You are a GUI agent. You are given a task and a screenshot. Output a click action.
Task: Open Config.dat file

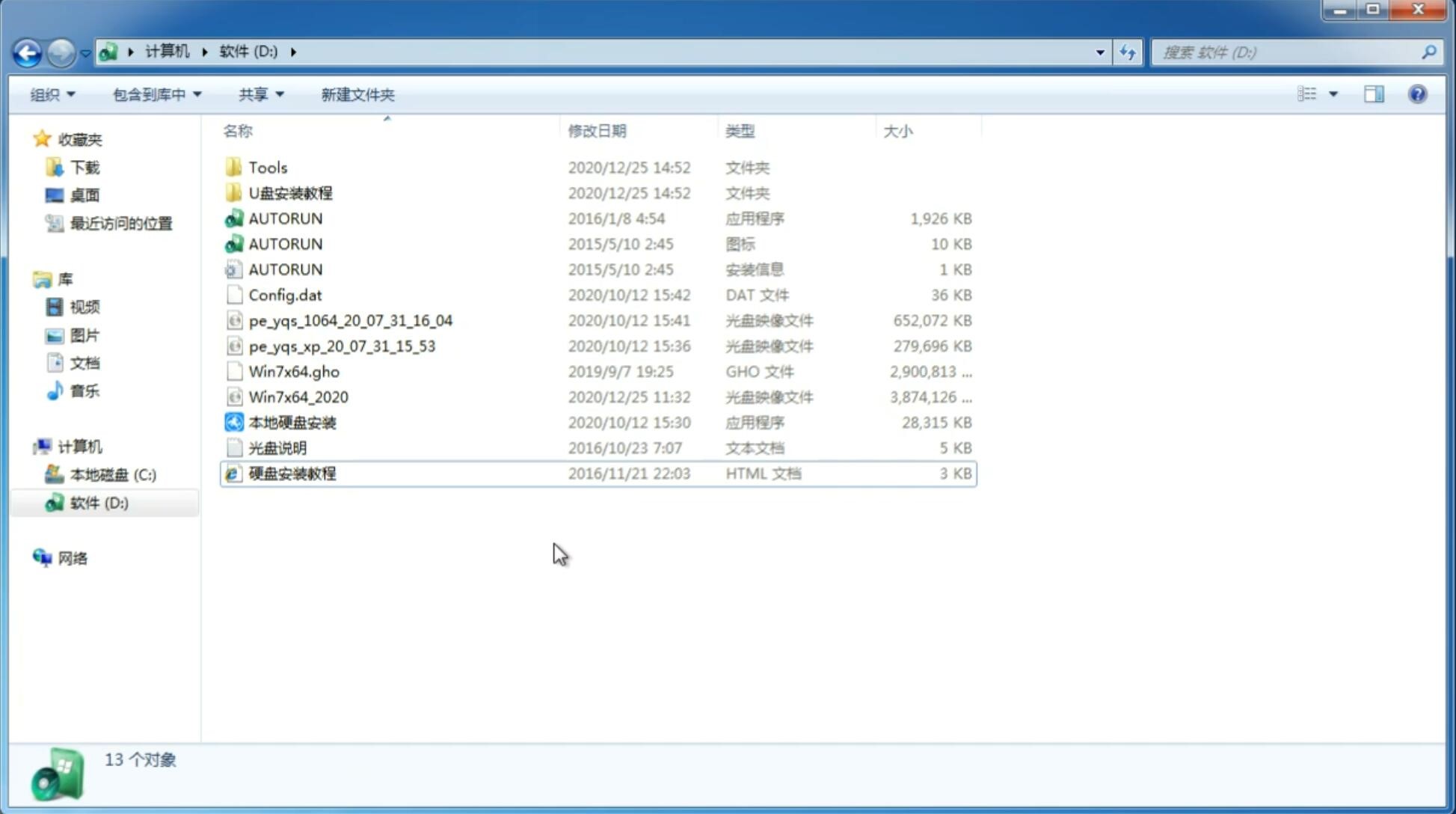pos(285,294)
